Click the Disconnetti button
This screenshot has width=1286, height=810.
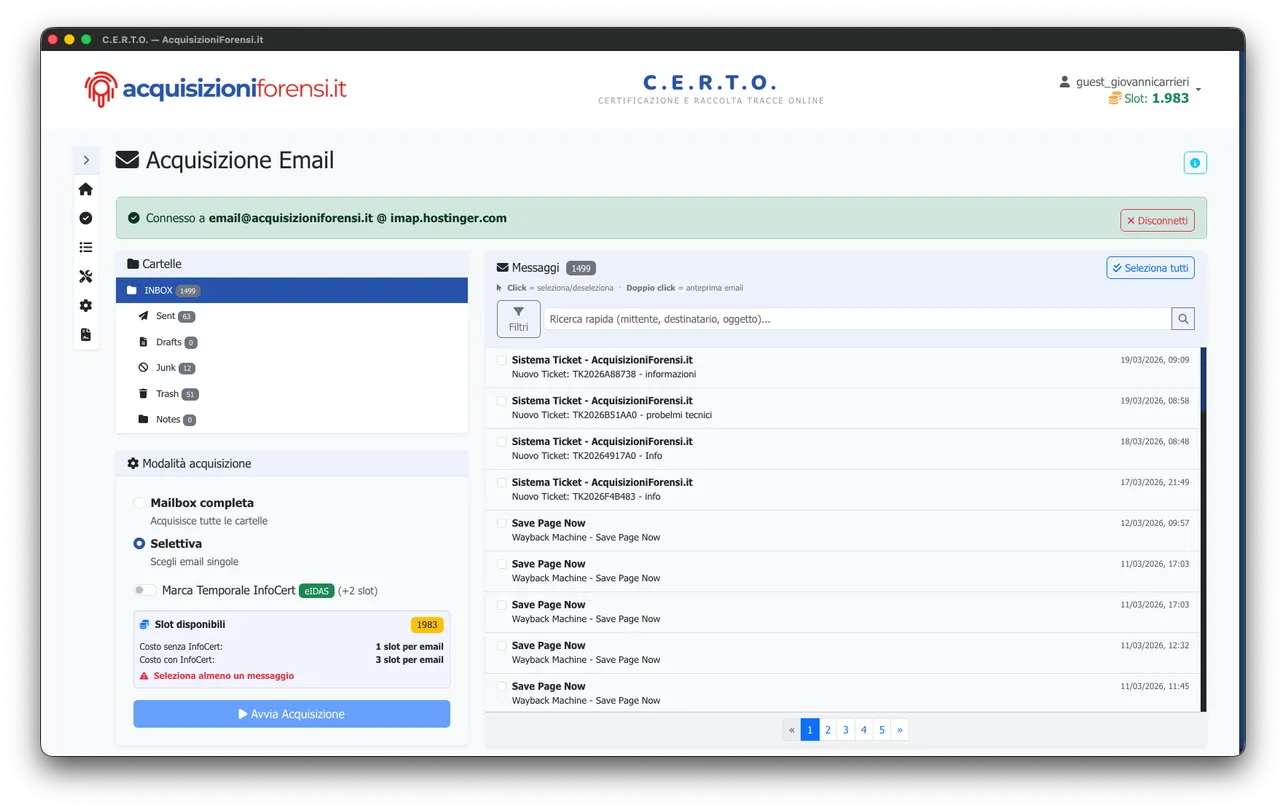[1157, 219]
